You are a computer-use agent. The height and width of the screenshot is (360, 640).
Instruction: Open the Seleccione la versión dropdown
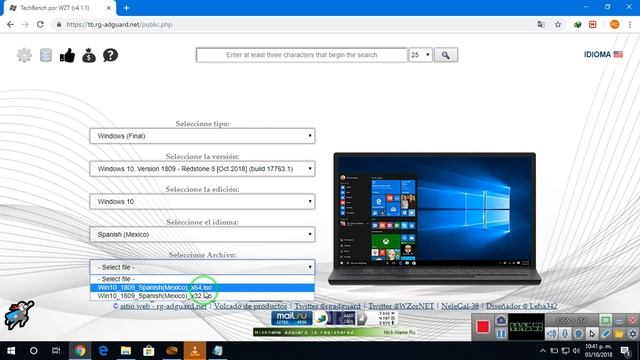(x=202, y=169)
